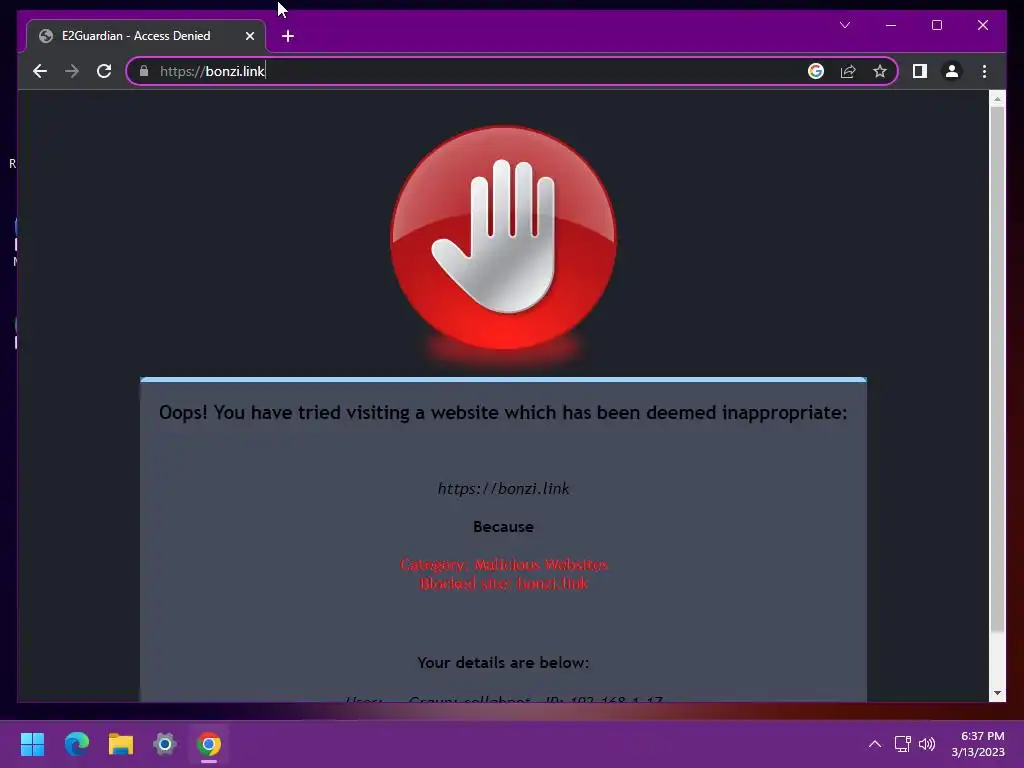The height and width of the screenshot is (768, 1024).
Task: Click the page scrollbar thumb
Action: tap(997, 369)
